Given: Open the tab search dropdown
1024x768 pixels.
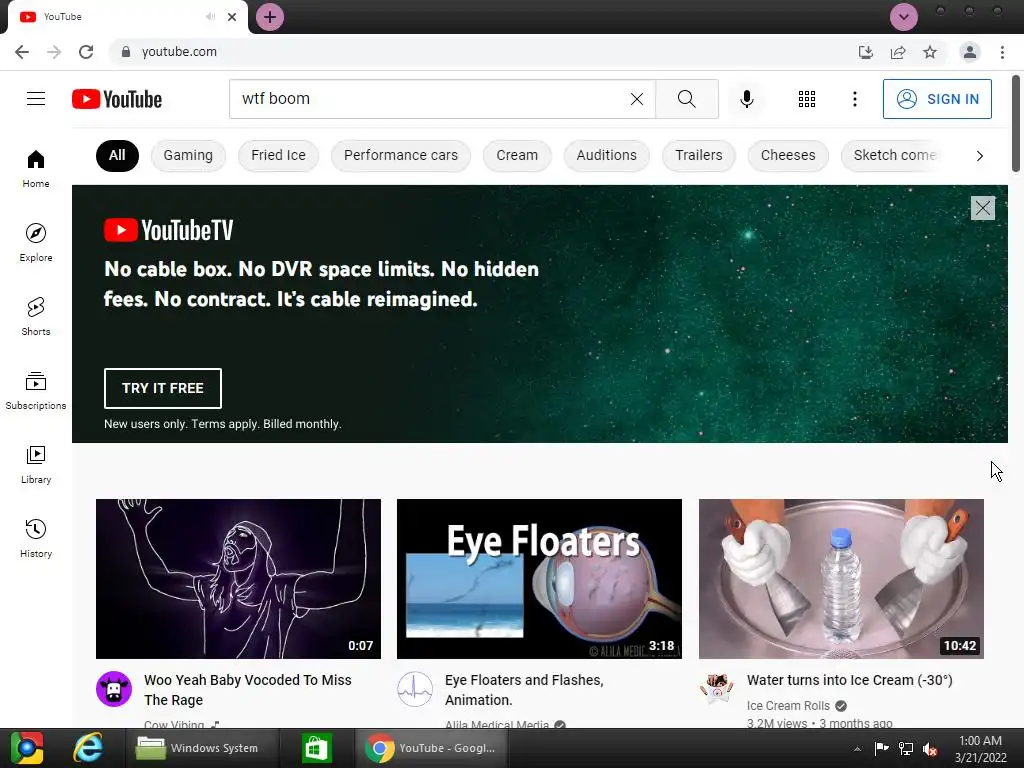Looking at the screenshot, I should click(904, 17).
